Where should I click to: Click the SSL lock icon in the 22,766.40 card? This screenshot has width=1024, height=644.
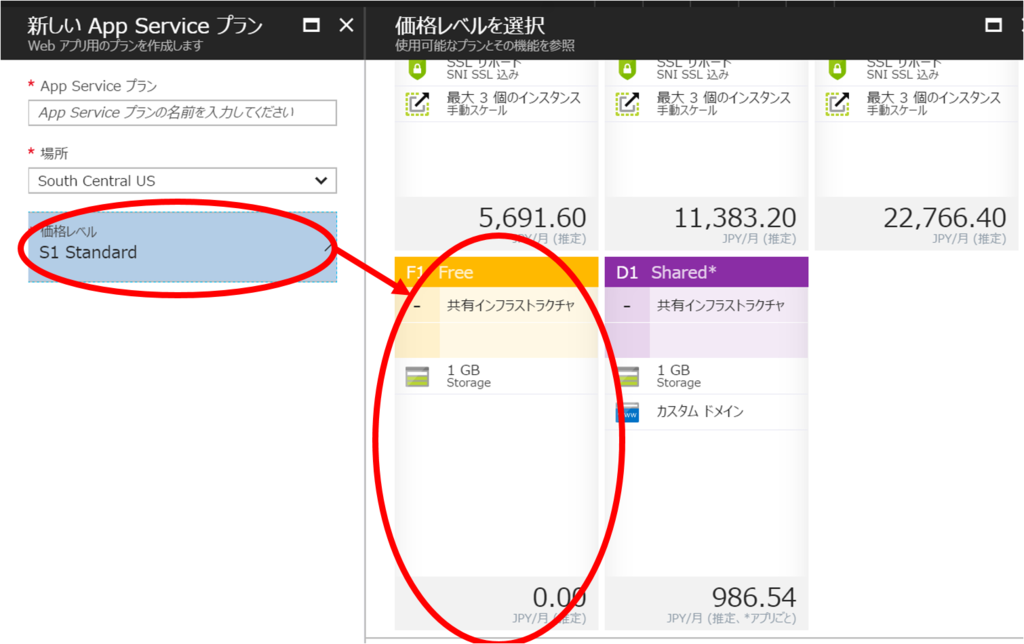click(838, 69)
